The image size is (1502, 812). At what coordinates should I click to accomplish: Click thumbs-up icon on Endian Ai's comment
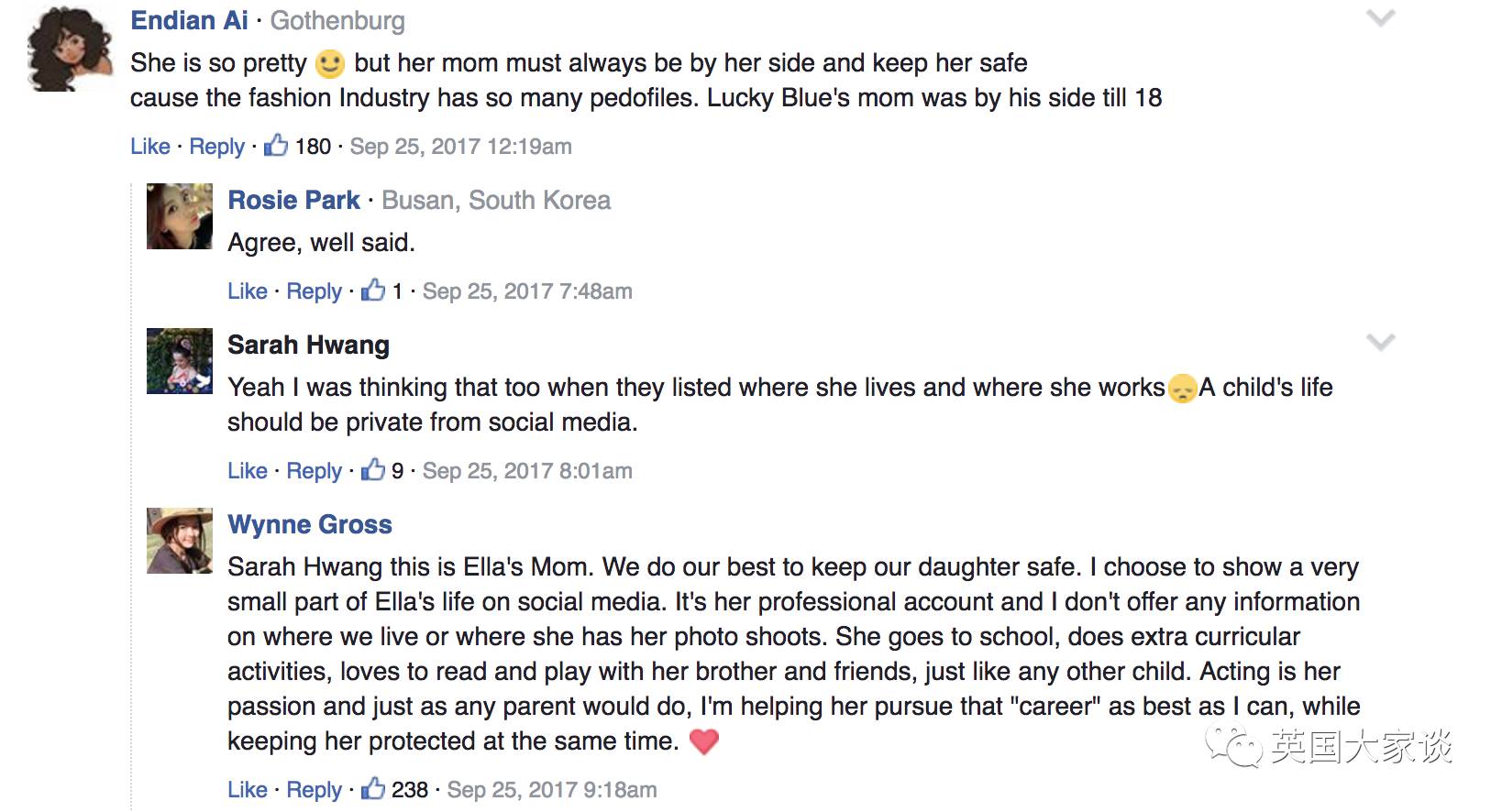[276, 145]
